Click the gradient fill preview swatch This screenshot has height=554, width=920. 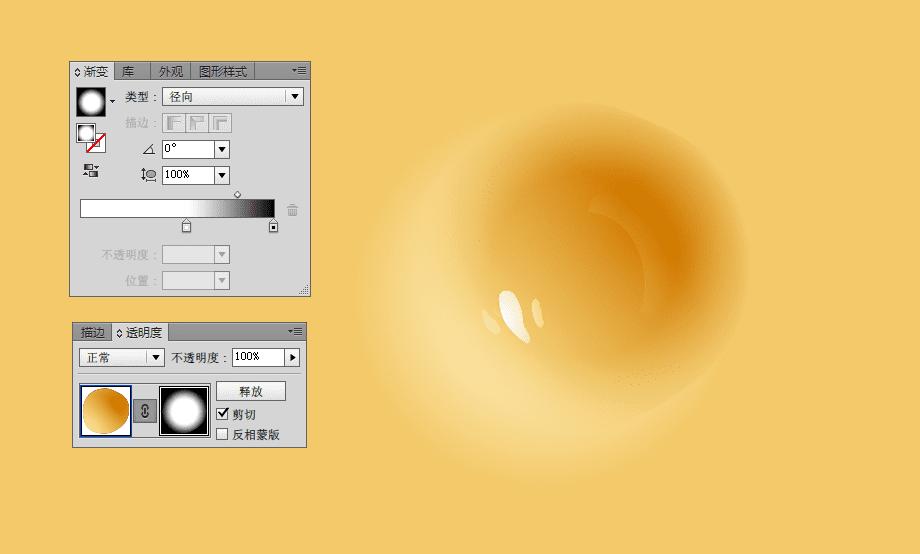point(91,102)
